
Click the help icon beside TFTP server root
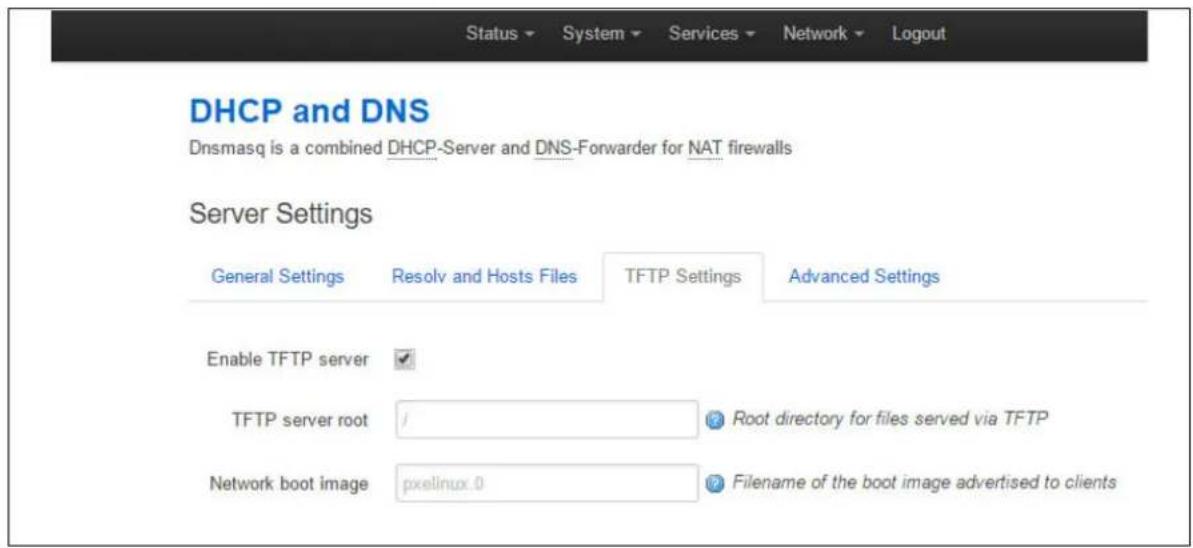click(714, 420)
